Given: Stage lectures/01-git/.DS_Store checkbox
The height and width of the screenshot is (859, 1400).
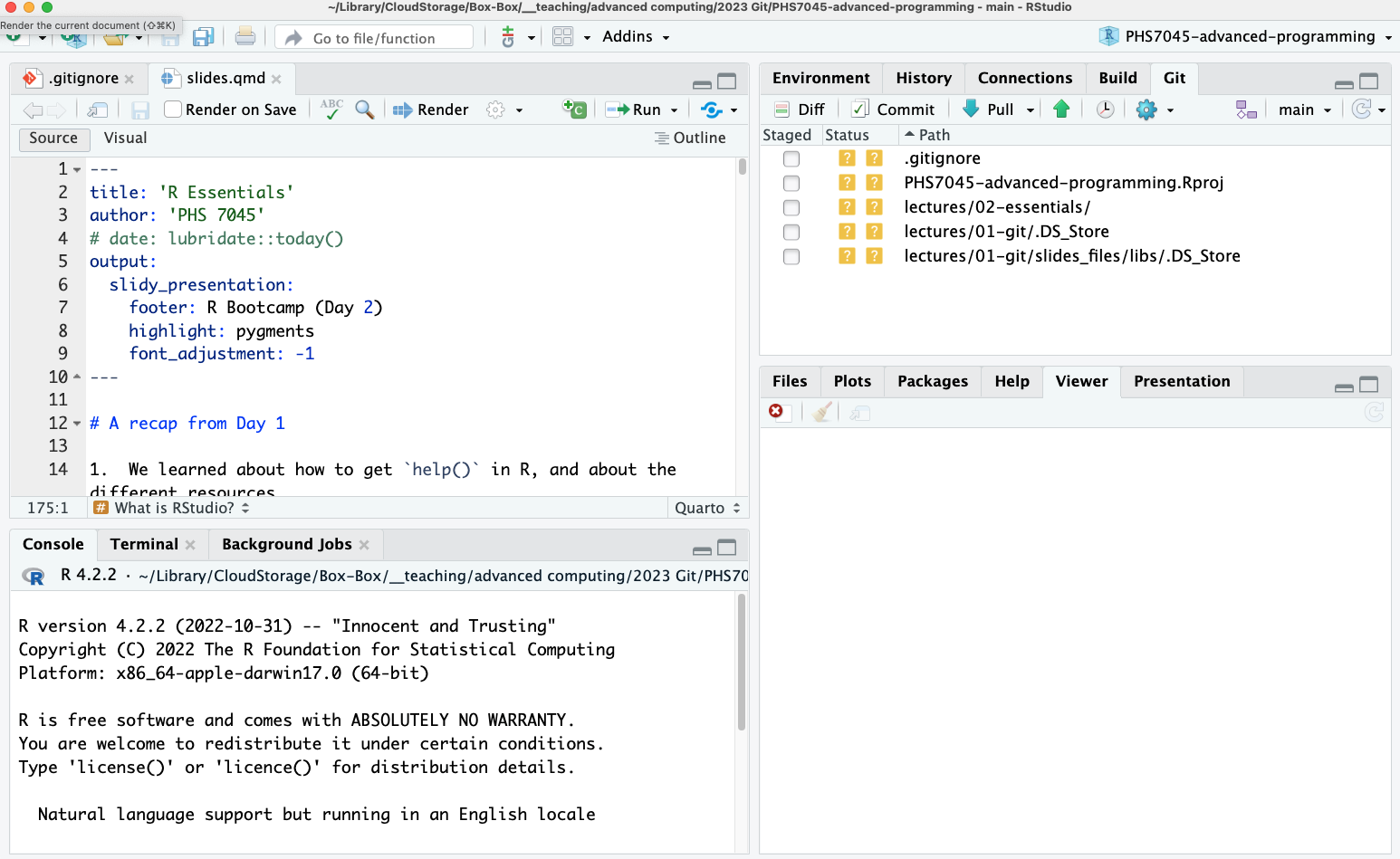Looking at the screenshot, I should click(791, 232).
